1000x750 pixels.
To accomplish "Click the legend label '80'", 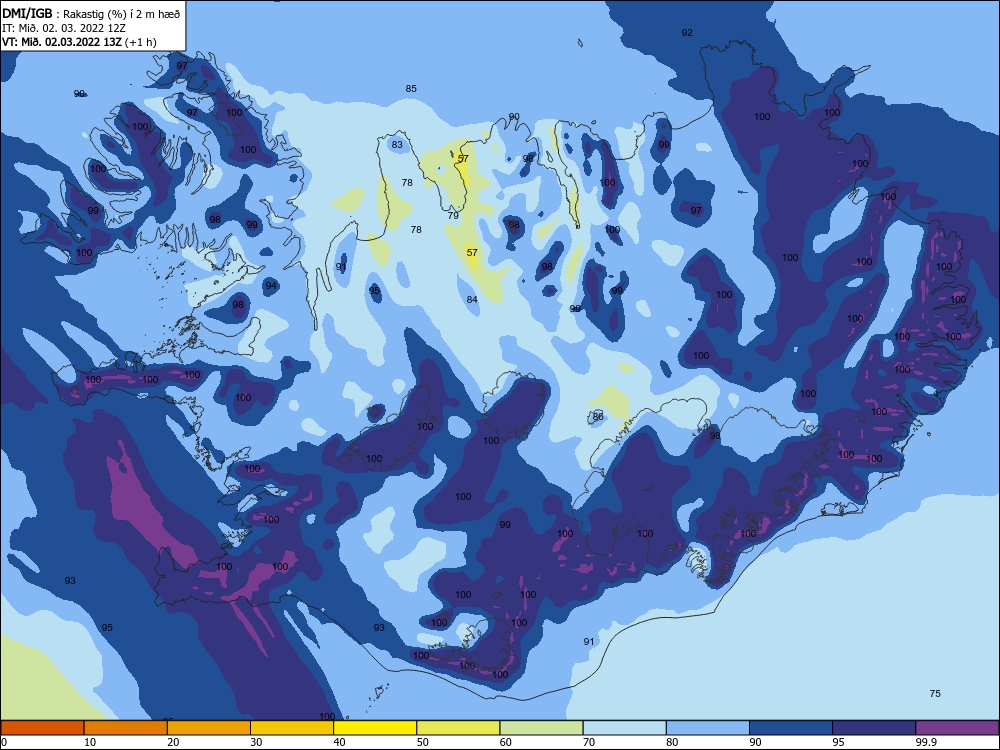I will (x=672, y=742).
